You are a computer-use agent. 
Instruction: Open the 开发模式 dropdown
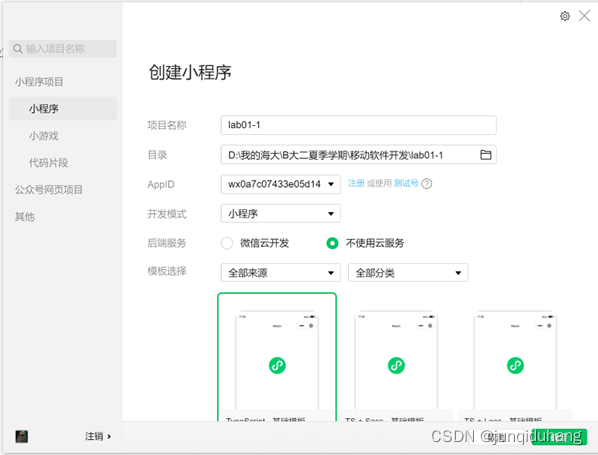[281, 214]
